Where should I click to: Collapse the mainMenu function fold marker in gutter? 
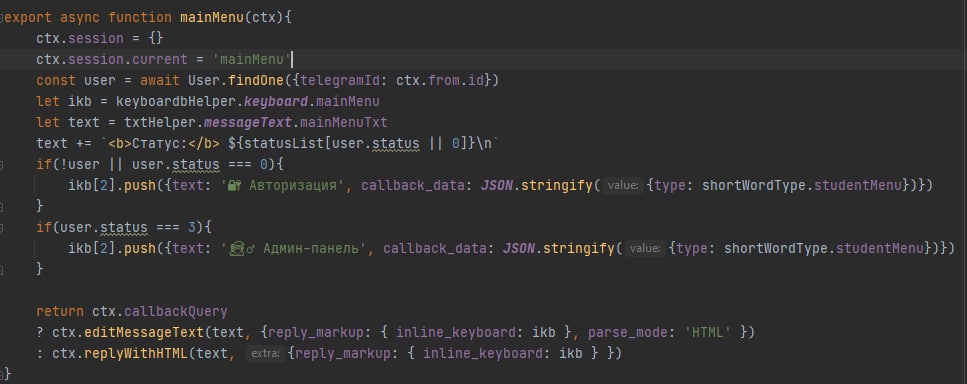pos(2,17)
